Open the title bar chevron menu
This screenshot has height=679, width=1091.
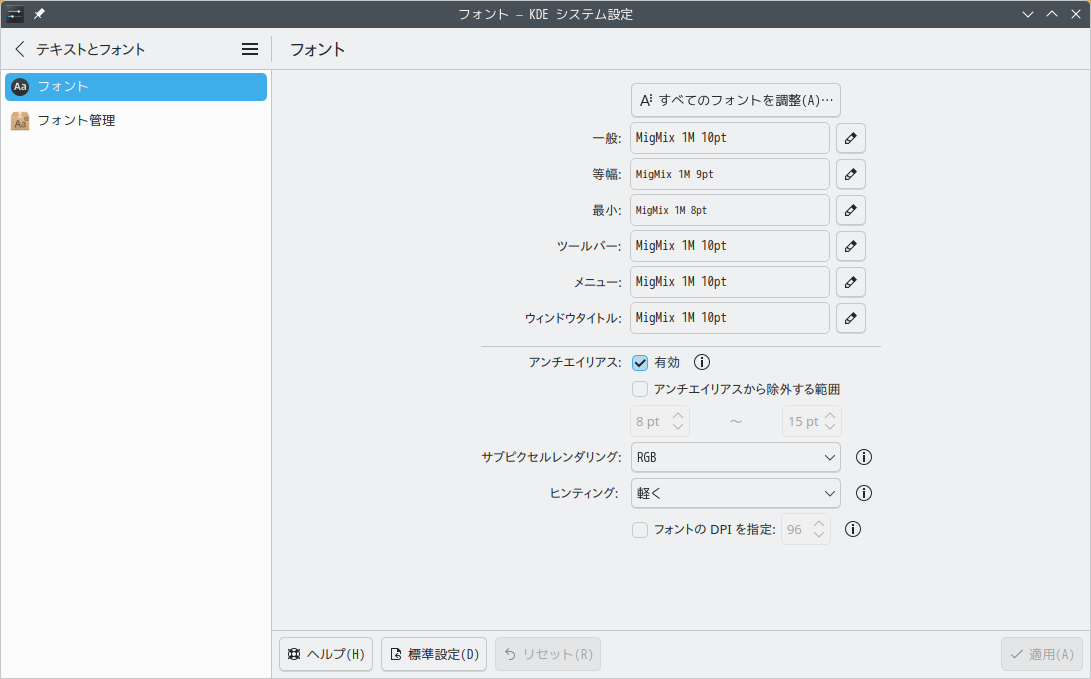[x=1027, y=14]
